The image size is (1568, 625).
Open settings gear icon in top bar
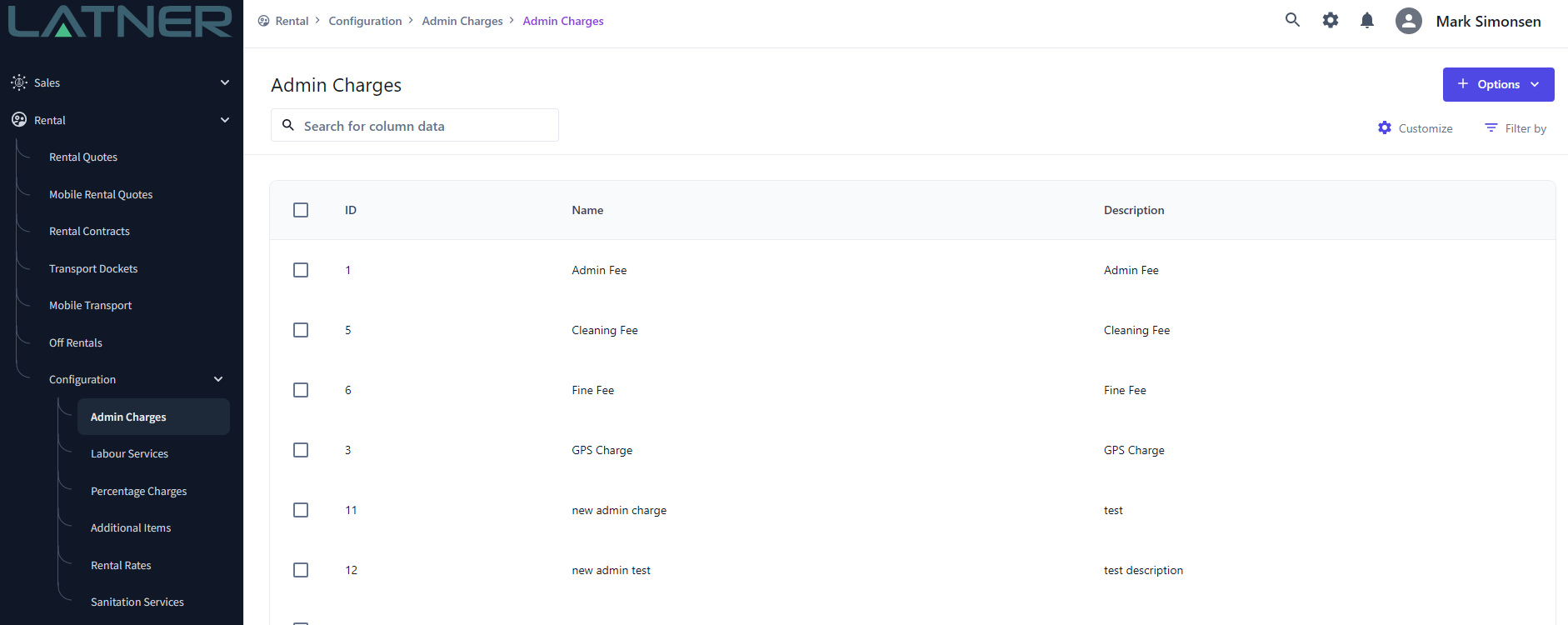(x=1331, y=20)
